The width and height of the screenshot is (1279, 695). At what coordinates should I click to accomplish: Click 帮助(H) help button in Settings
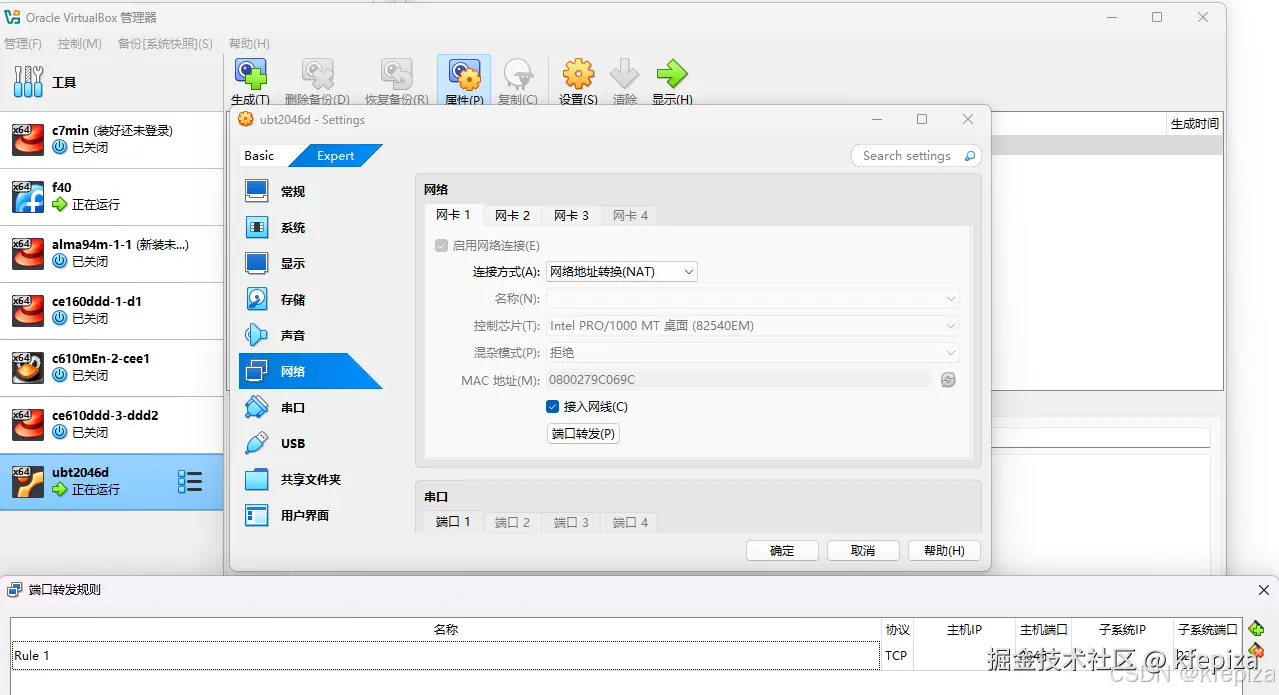coord(944,550)
